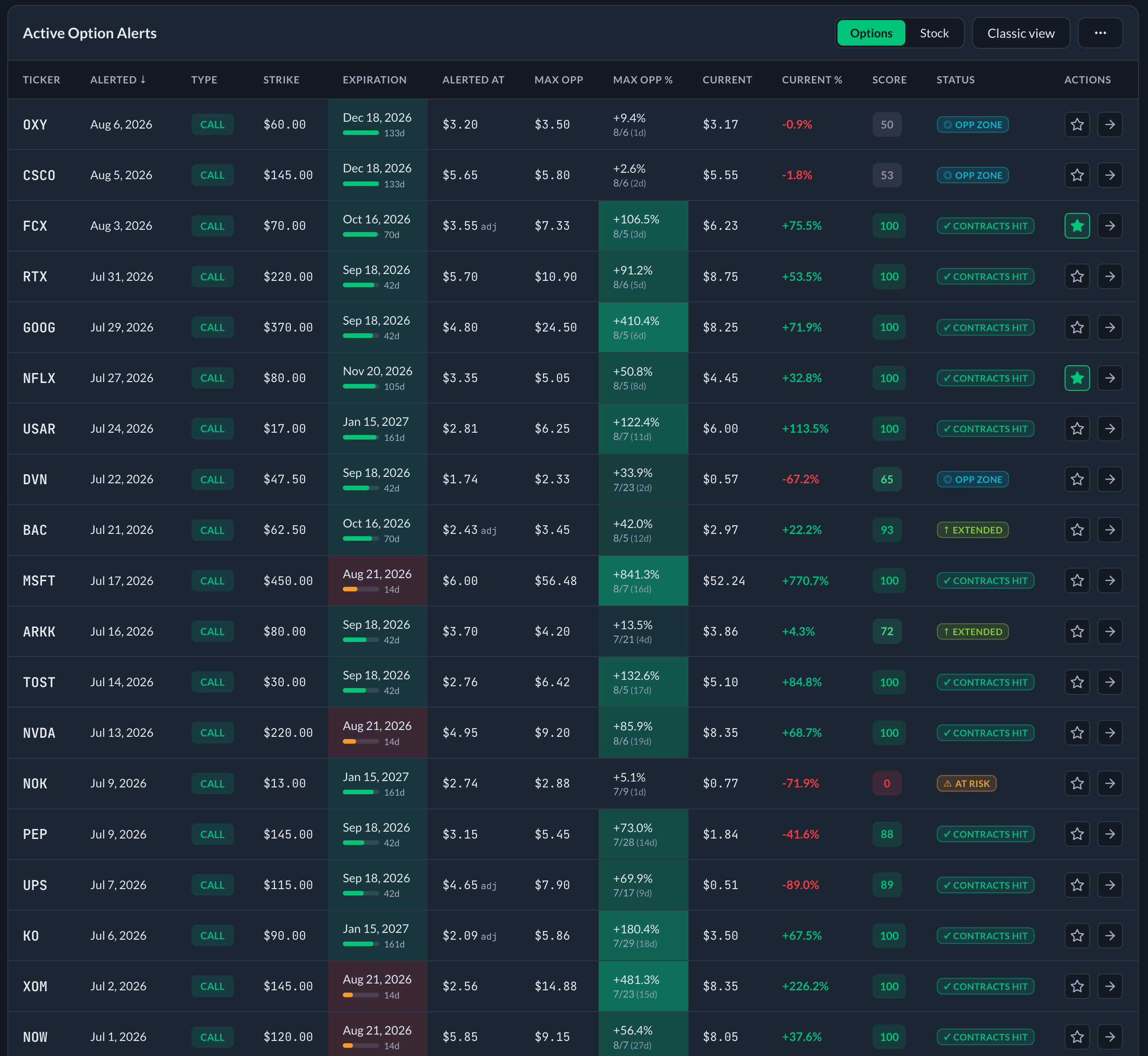Image resolution: width=1148 pixels, height=1056 pixels.
Task: Sort by CURRENT % column header
Action: click(812, 80)
